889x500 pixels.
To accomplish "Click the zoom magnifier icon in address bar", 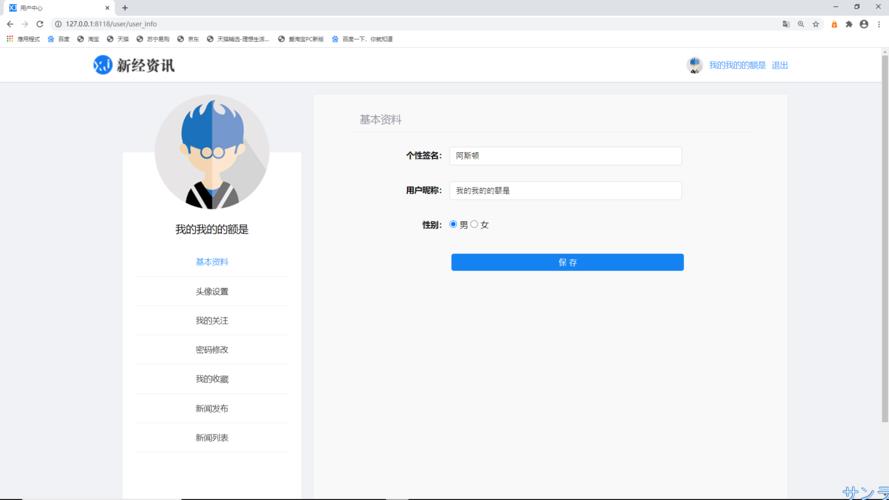I will 801,24.
